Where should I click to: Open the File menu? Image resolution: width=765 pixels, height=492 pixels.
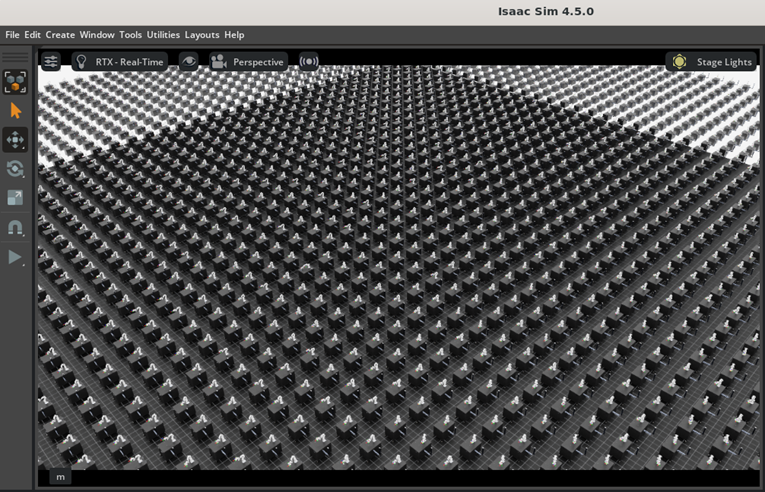tap(12, 35)
